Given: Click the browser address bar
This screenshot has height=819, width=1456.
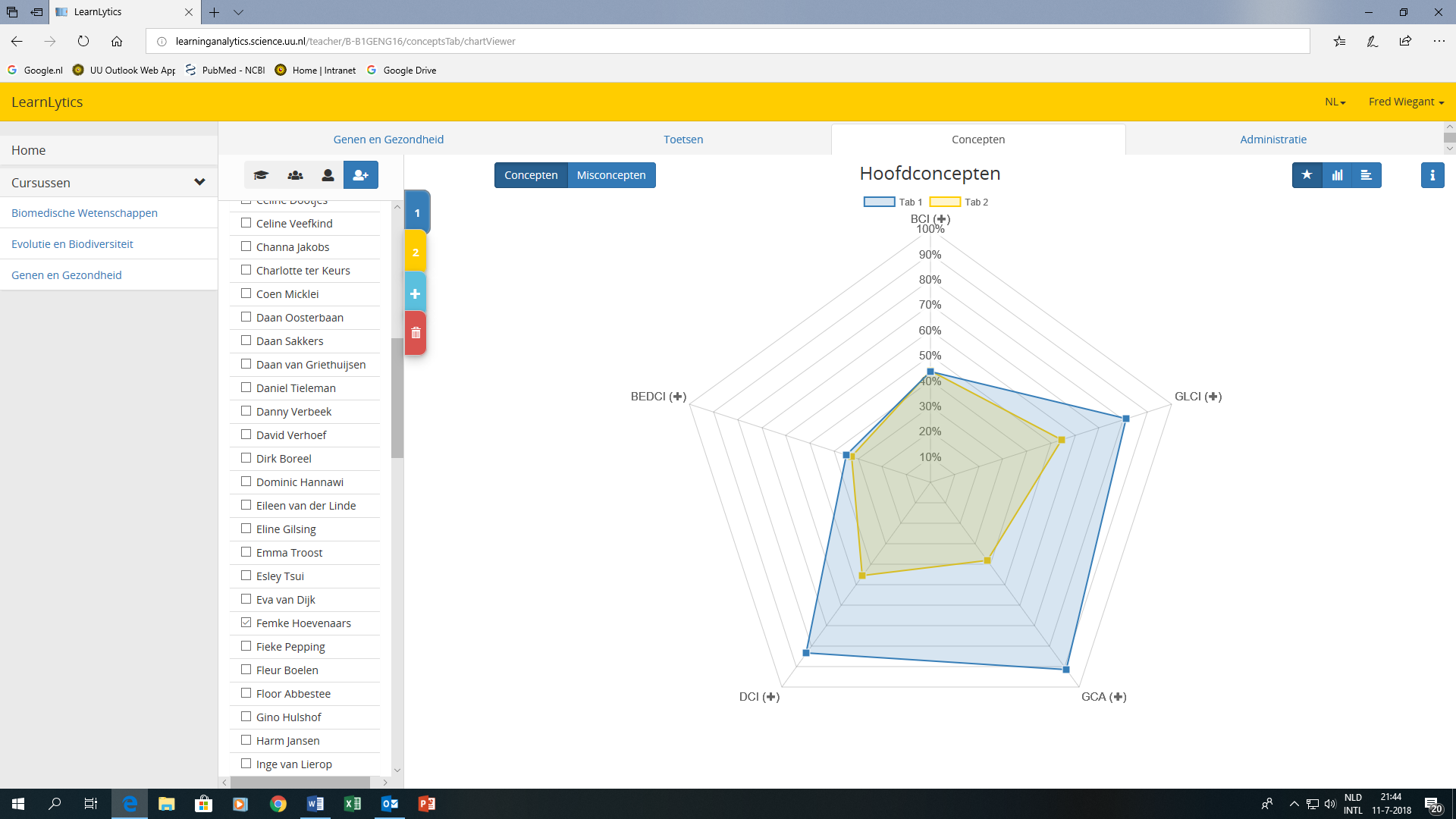Looking at the screenshot, I should point(728,41).
